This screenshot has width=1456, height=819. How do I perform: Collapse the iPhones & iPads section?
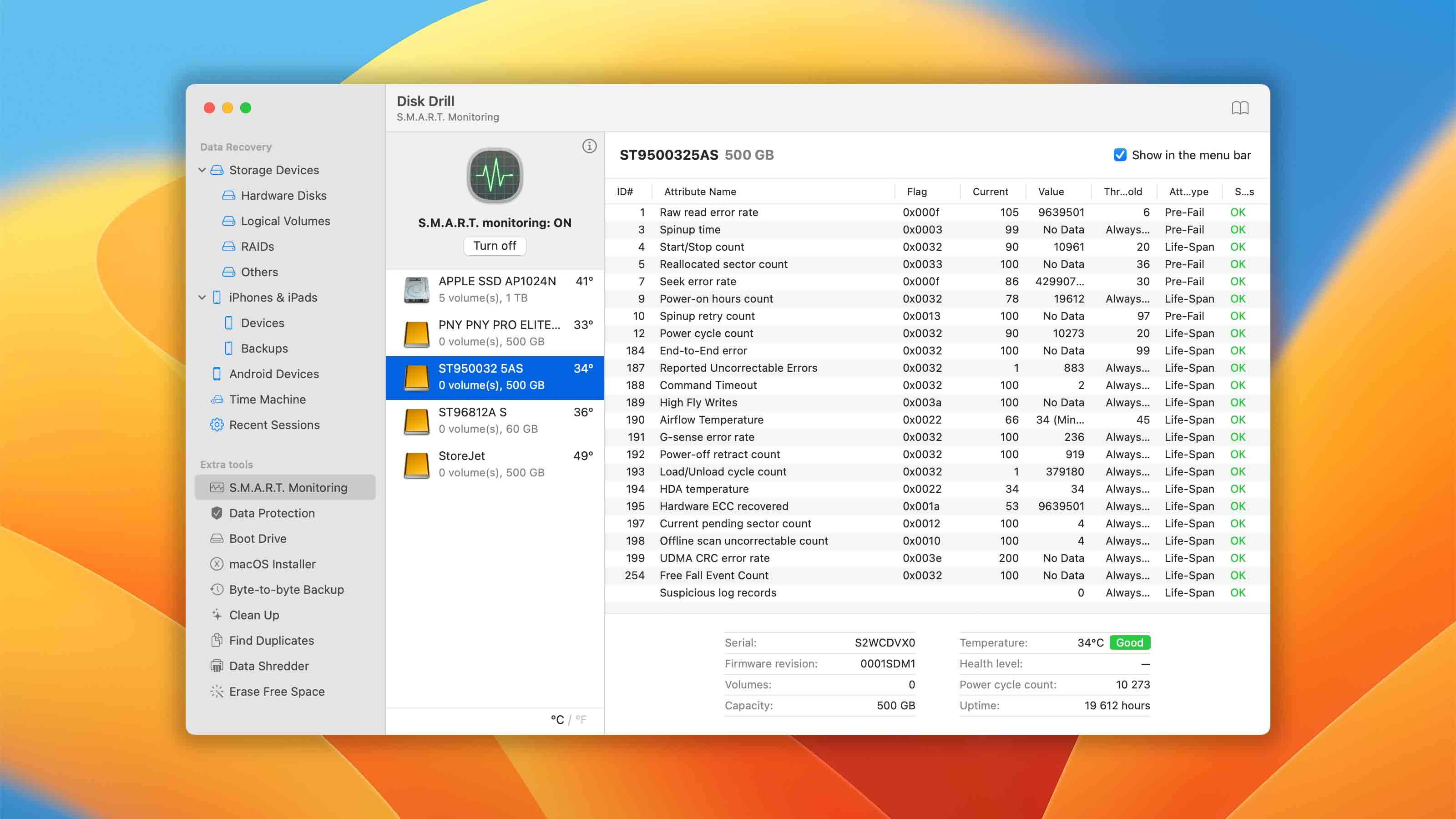click(x=202, y=297)
